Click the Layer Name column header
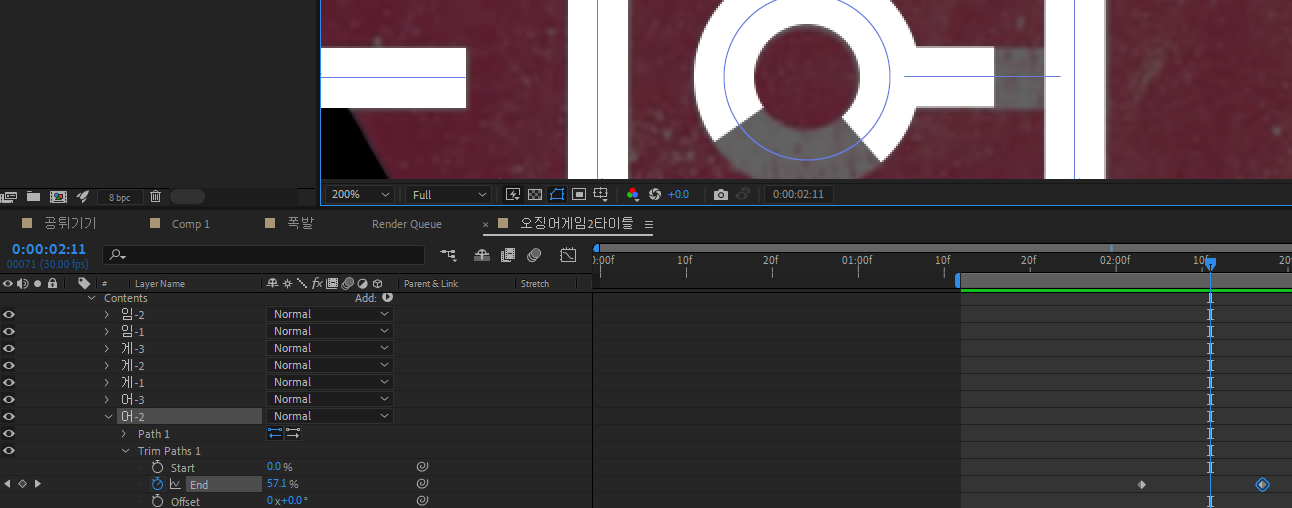Screen dimensions: 1292x508 point(160,284)
